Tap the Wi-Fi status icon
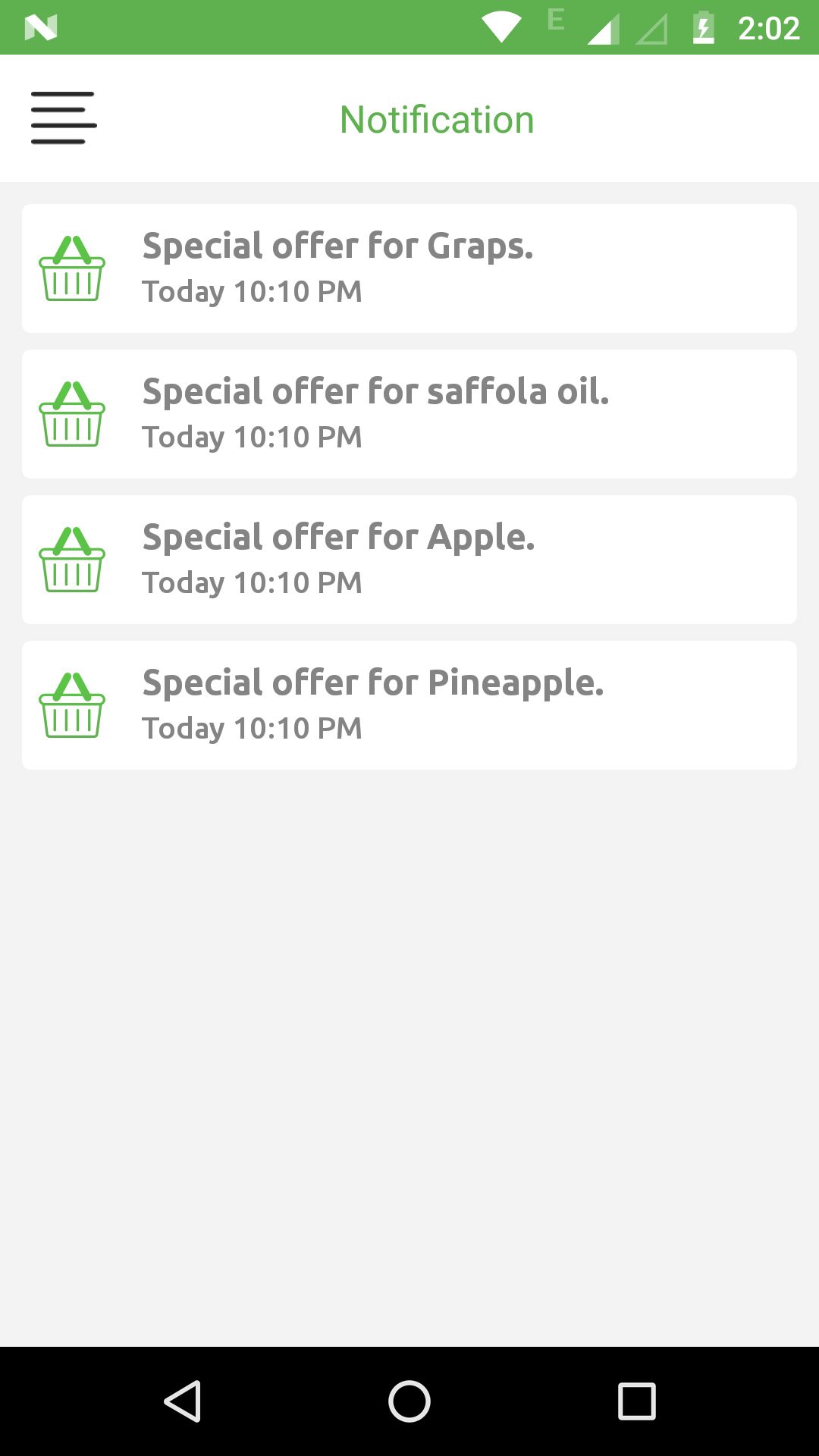The height and width of the screenshot is (1456, 819). [x=500, y=27]
